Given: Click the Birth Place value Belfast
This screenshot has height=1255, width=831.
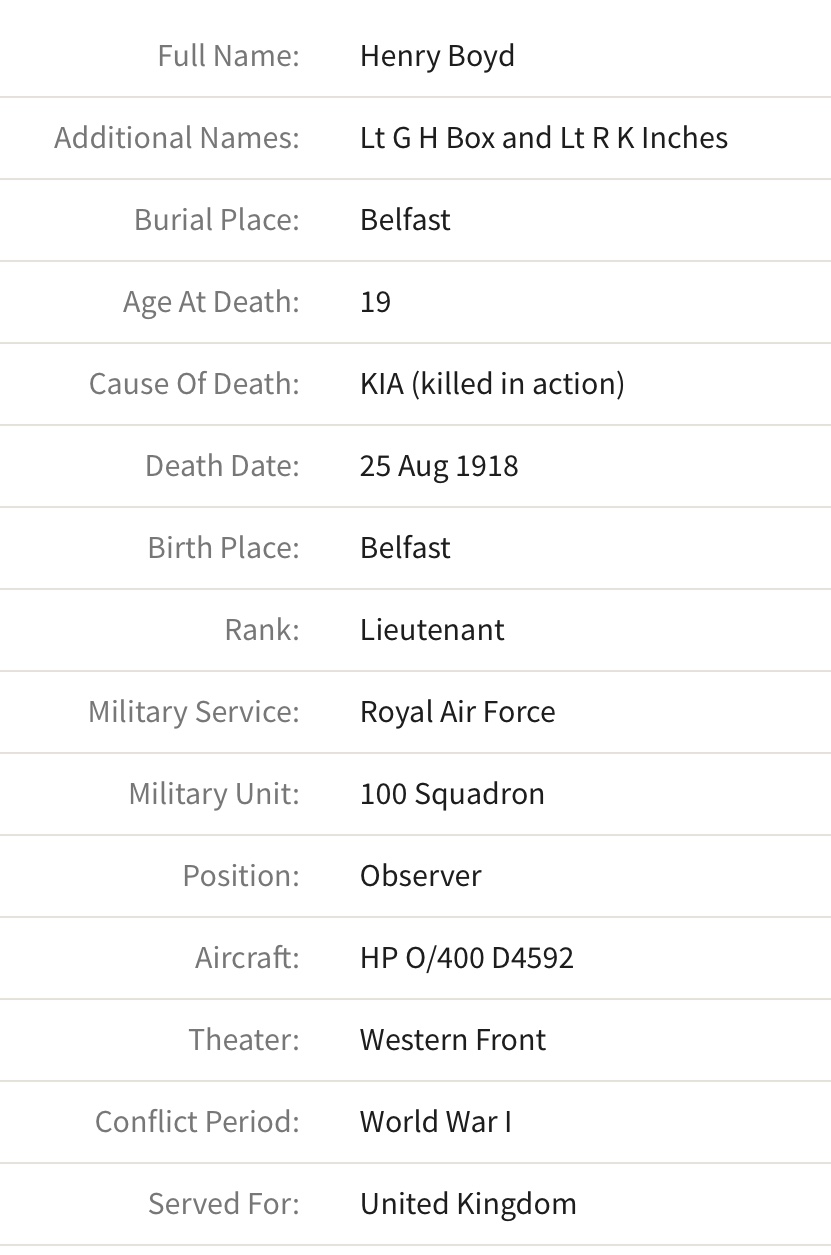Looking at the screenshot, I should [x=405, y=548].
